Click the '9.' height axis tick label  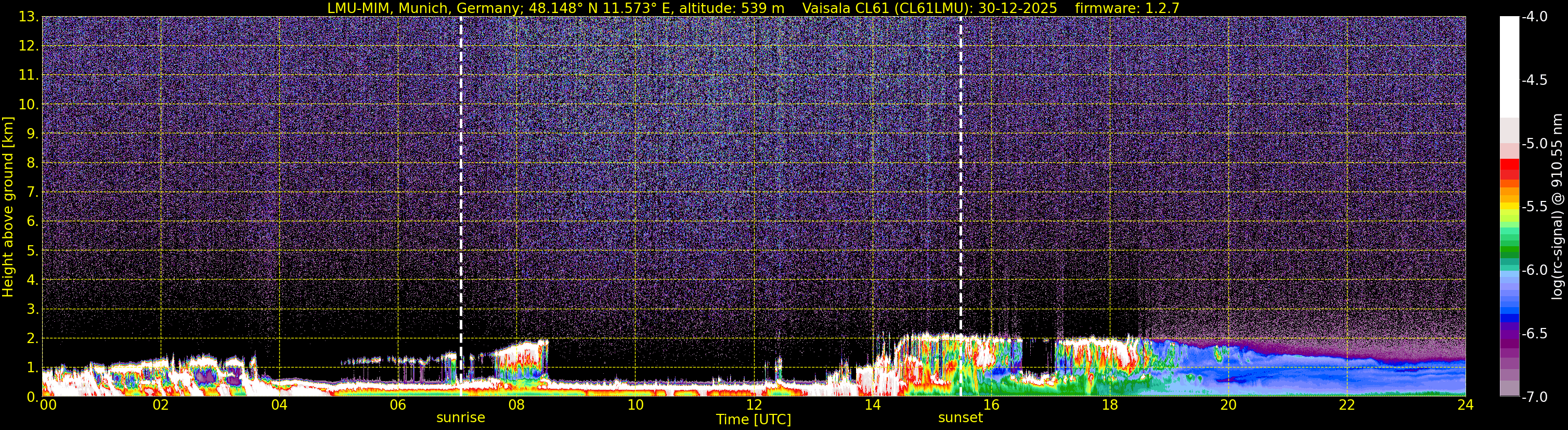(x=32, y=133)
